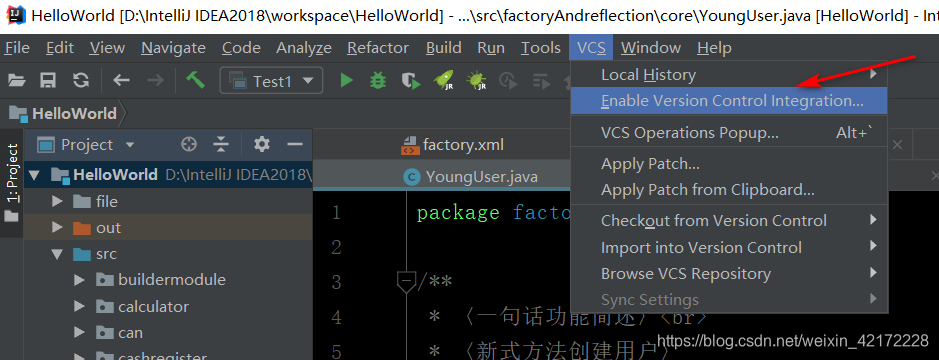The height and width of the screenshot is (360, 939).
Task: Open the View menu
Action: 107,47
